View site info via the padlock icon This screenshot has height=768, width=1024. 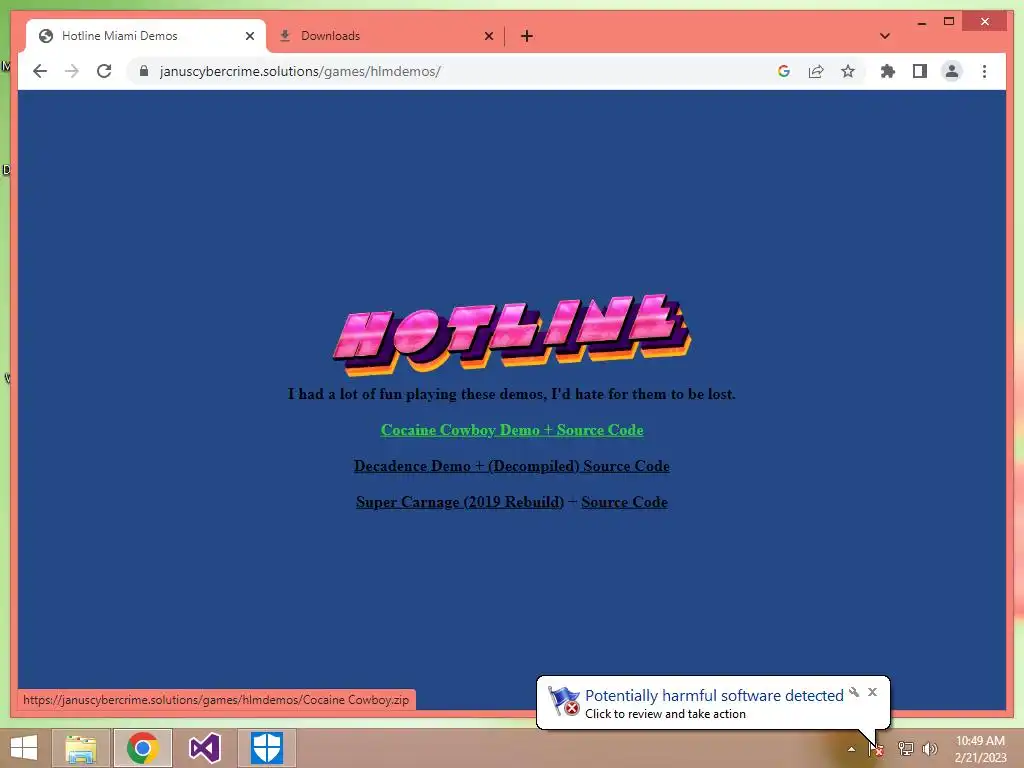pyautogui.click(x=144, y=71)
